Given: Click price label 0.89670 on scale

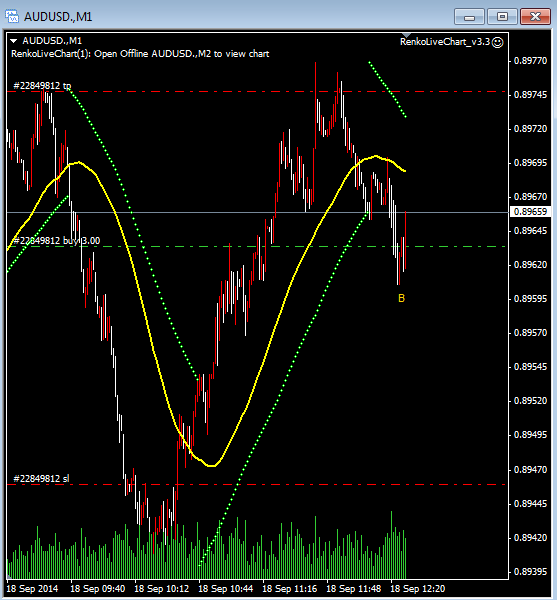Looking at the screenshot, I should [530, 197].
